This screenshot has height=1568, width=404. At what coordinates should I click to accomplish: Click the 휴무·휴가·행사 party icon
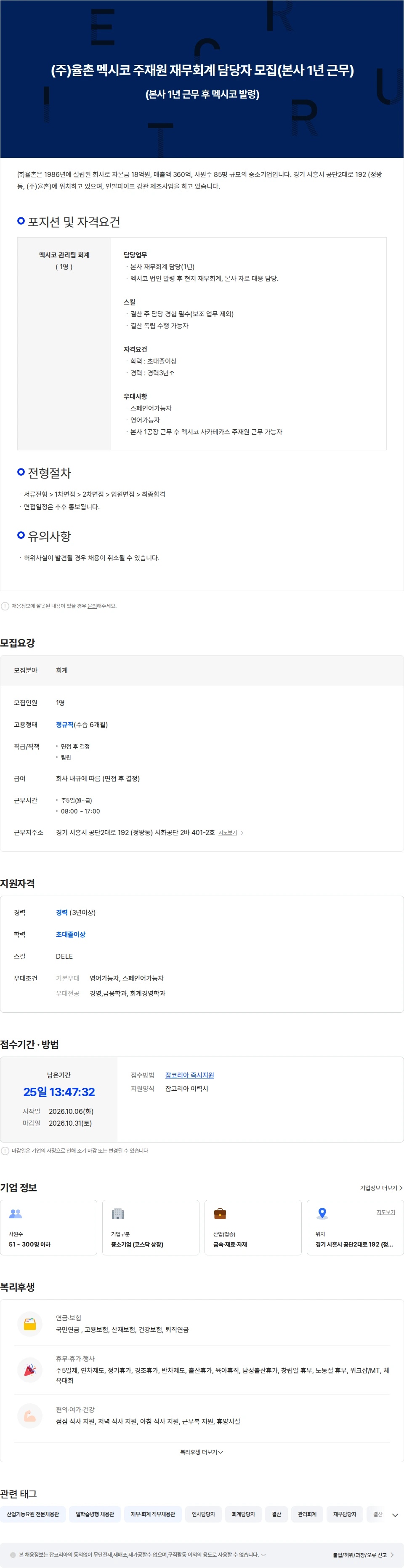[x=30, y=1370]
